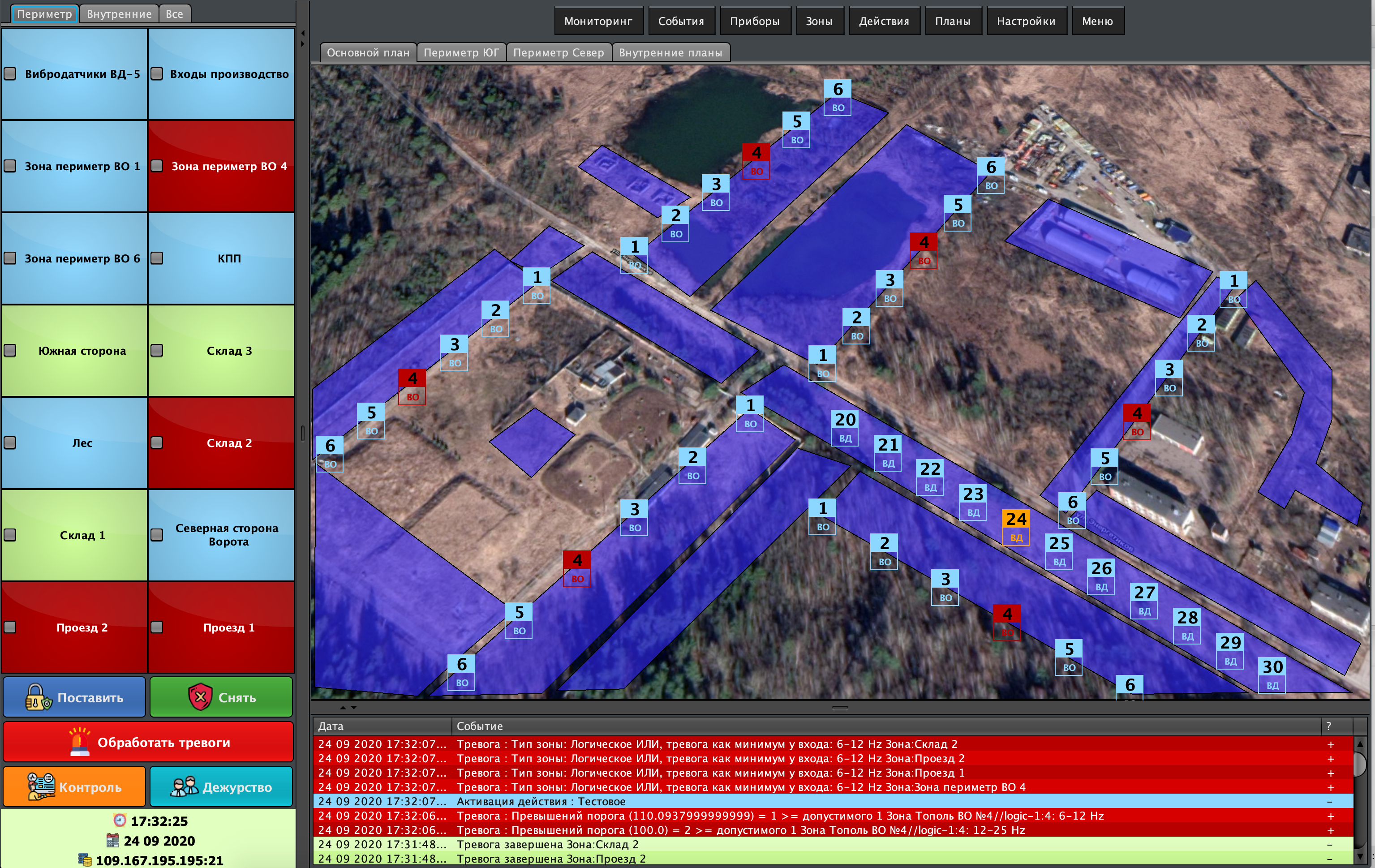This screenshot has height=868, width=1375.
Task: Click the guards icon on Дежурство button
Action: coord(185,787)
